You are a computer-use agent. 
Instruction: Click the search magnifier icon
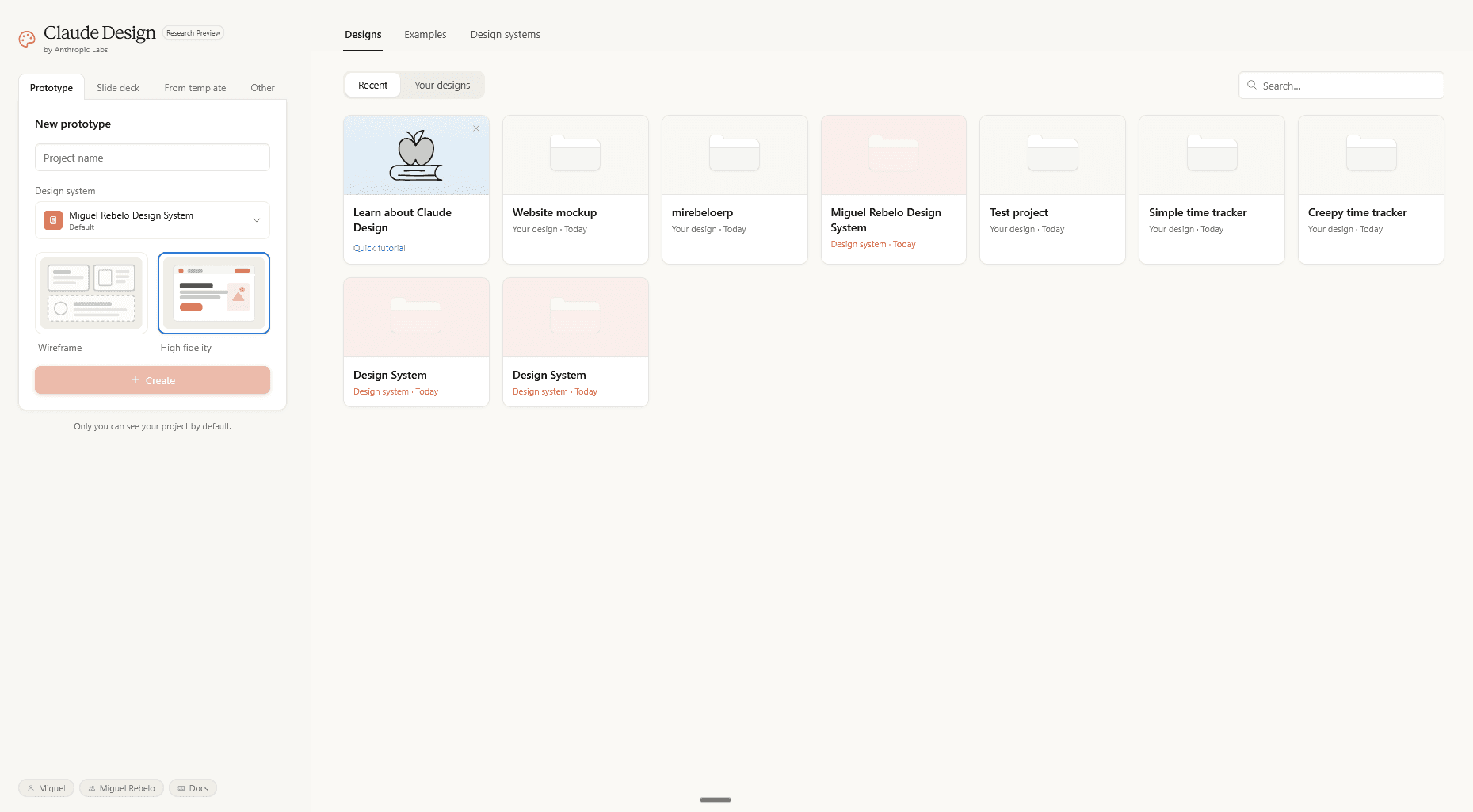point(1252,85)
